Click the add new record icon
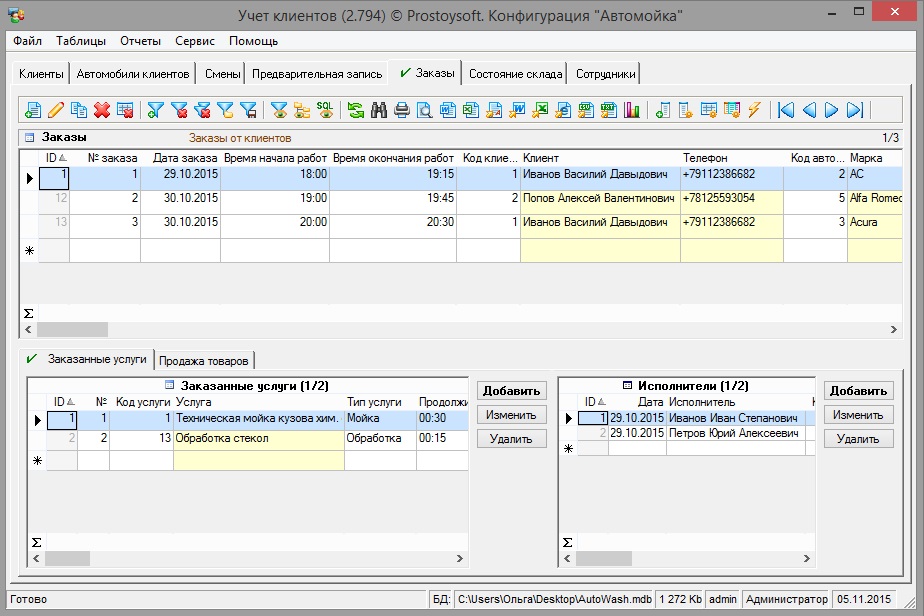The image size is (924, 616). (x=32, y=110)
